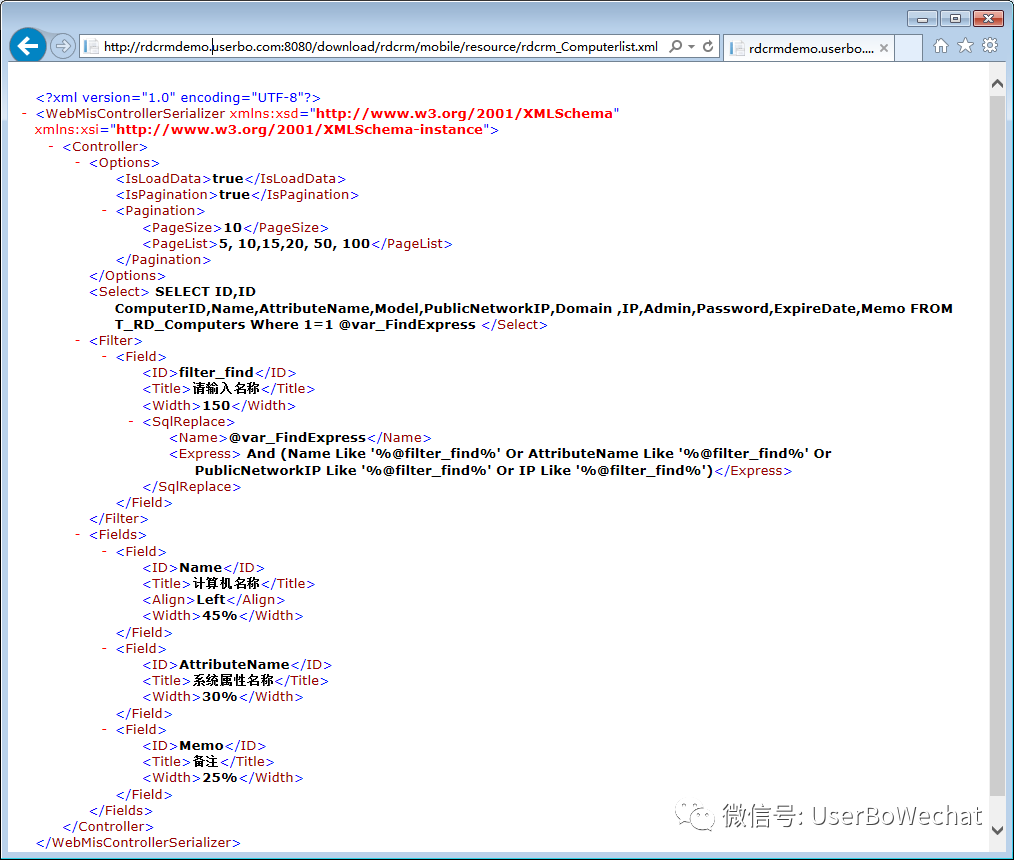Click the IsPagination true value
This screenshot has width=1014, height=860.
234,195
